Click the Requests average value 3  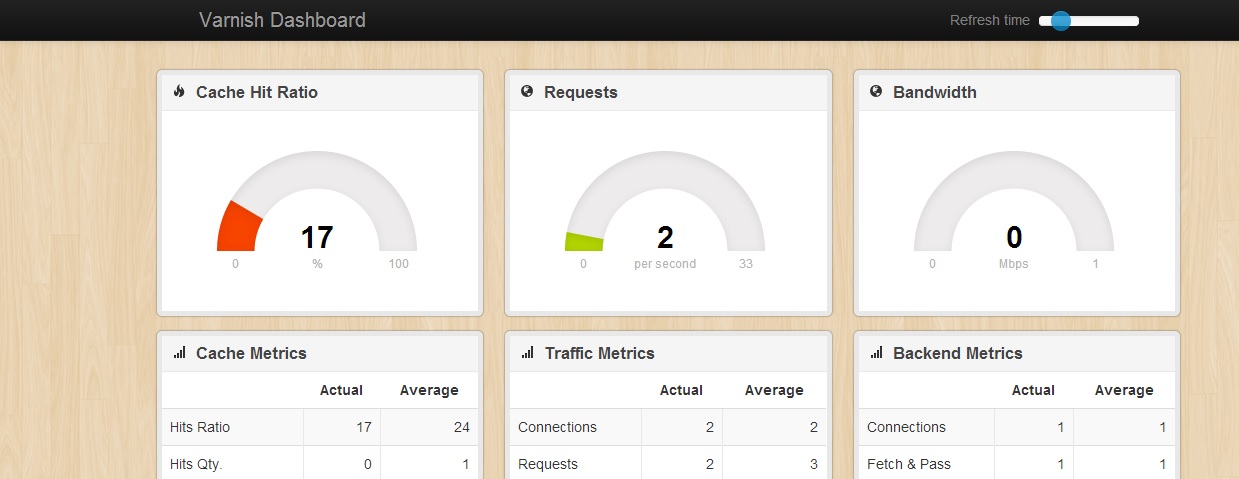pos(814,464)
